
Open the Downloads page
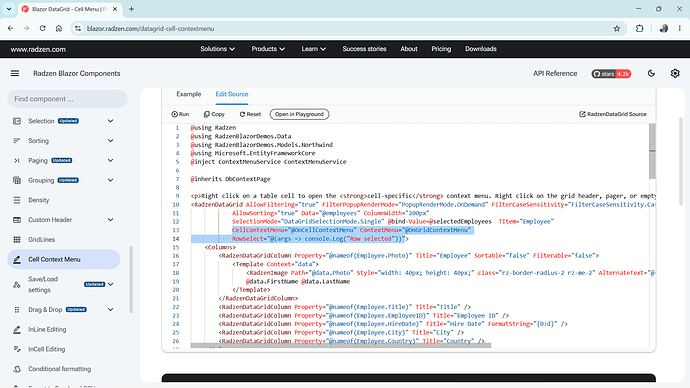(x=481, y=49)
